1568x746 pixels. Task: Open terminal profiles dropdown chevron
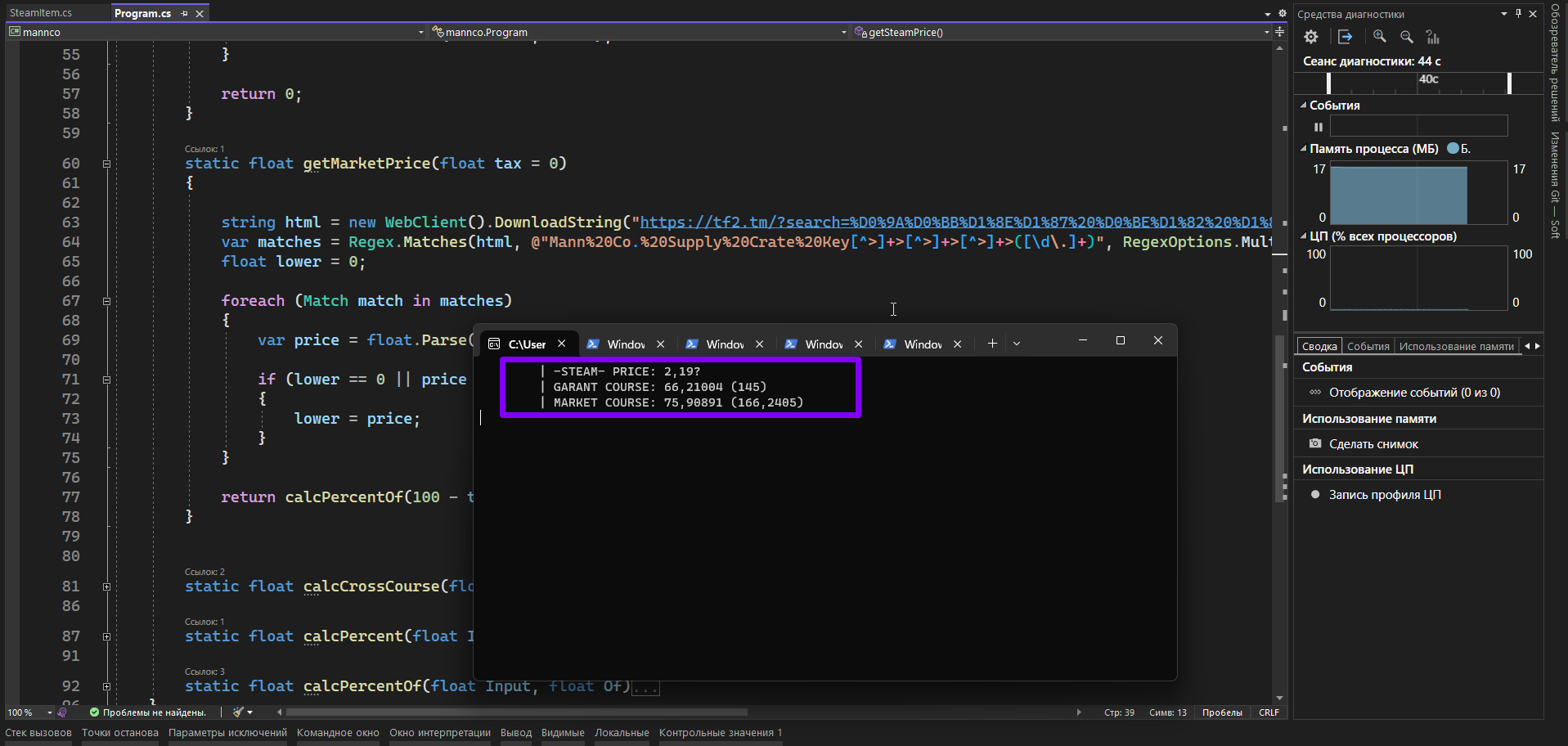click(1017, 344)
